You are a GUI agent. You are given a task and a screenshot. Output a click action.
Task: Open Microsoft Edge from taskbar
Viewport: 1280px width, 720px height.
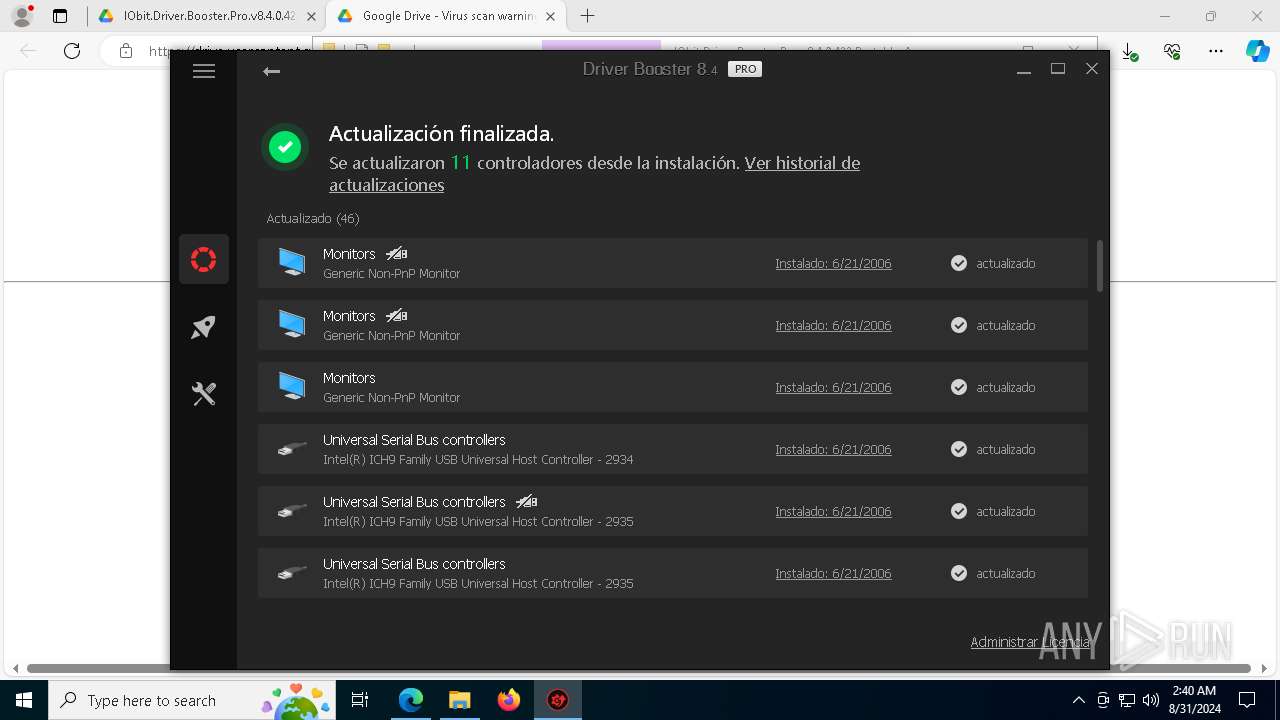point(411,700)
